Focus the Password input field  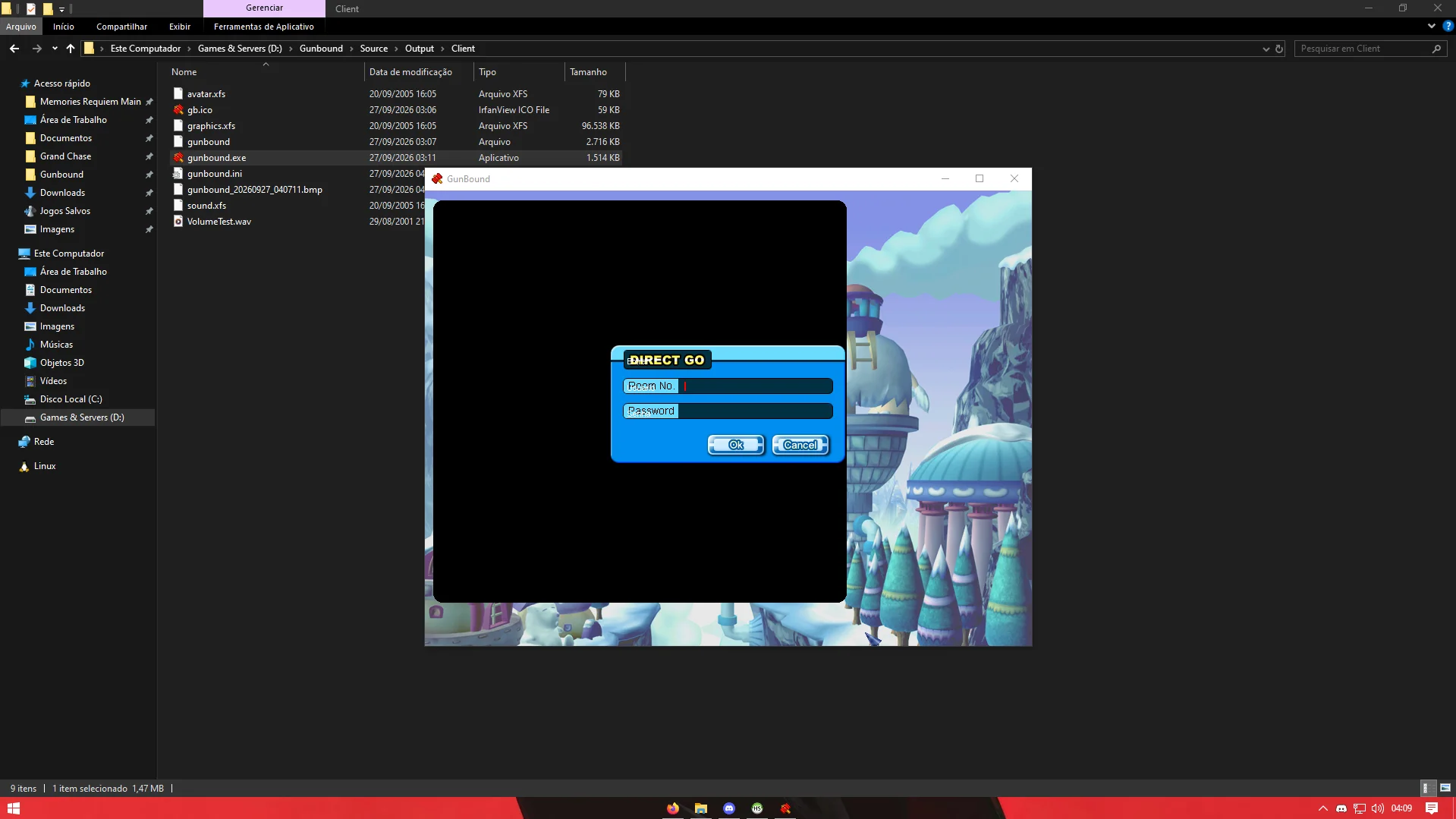(x=756, y=411)
